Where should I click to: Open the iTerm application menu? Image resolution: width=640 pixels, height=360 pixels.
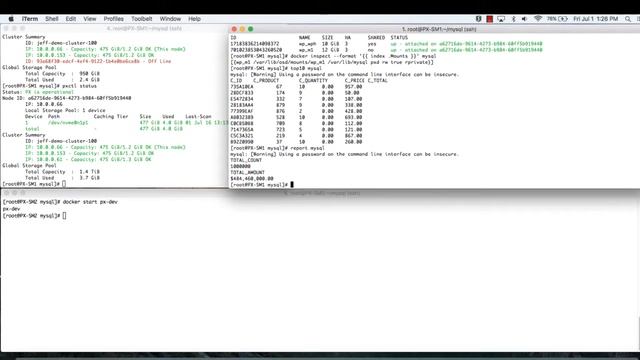pos(30,19)
